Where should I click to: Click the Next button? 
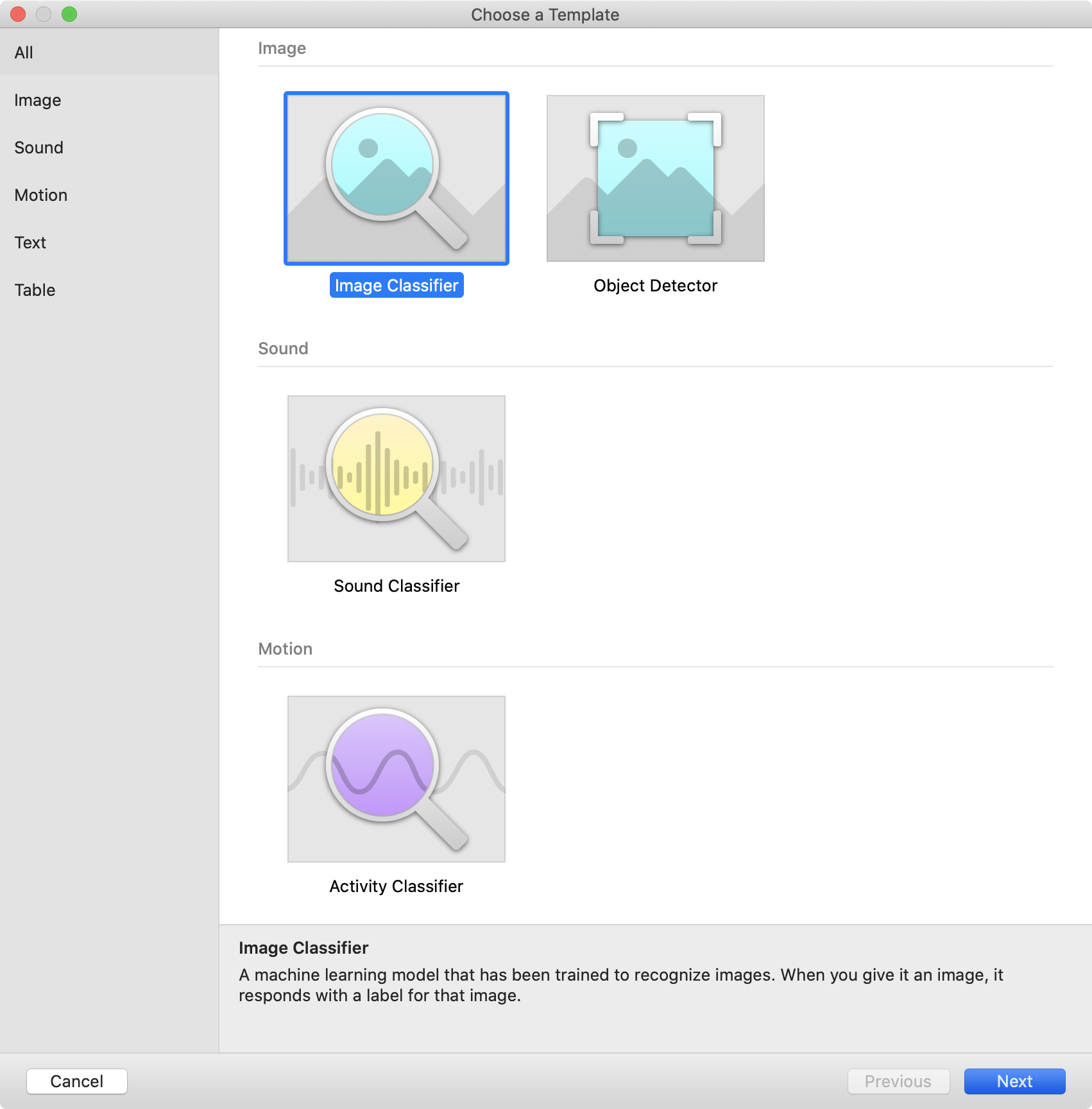pos(1015,1081)
